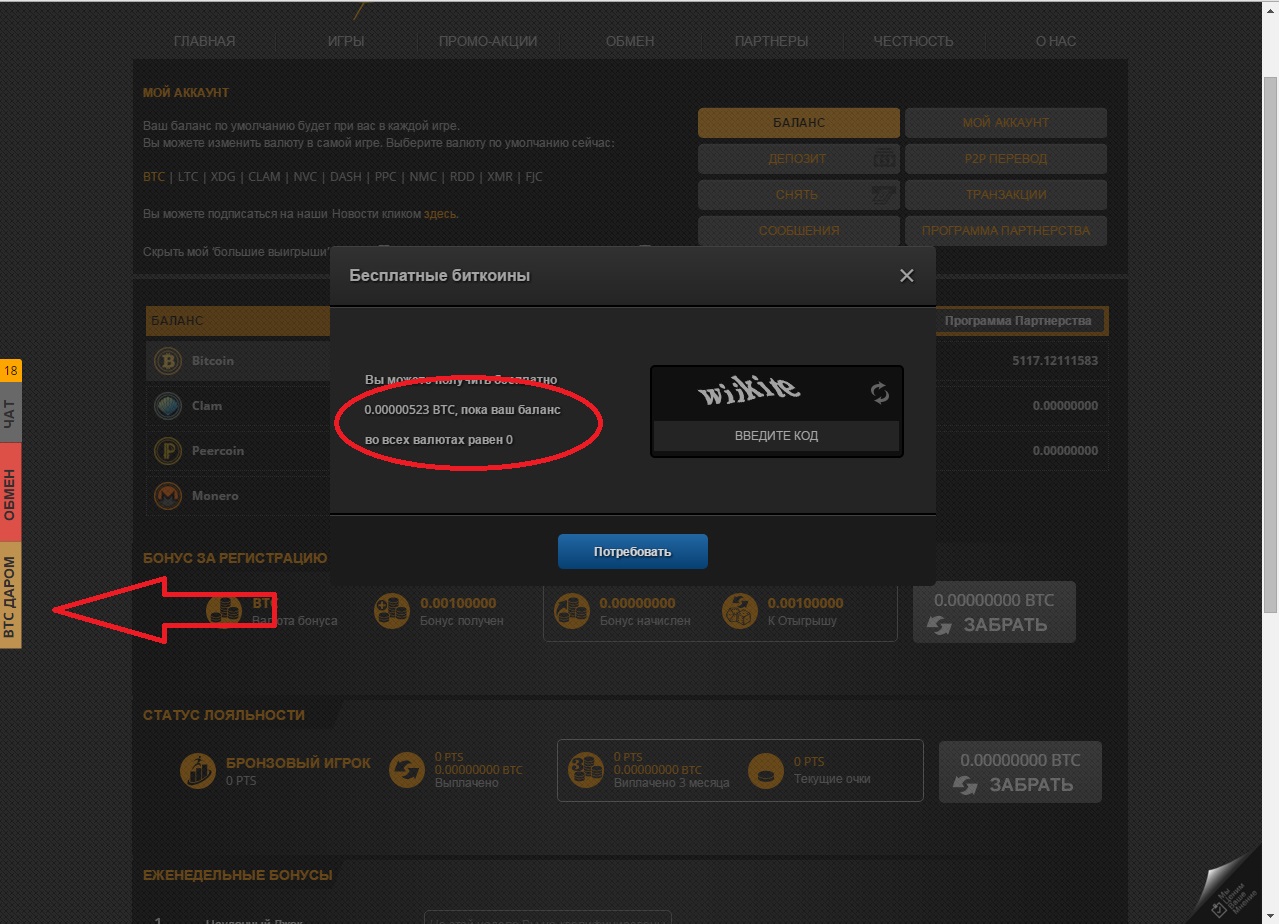Open СООБЩЕНИЯ
Screen dimensions: 1280x924
point(799,231)
